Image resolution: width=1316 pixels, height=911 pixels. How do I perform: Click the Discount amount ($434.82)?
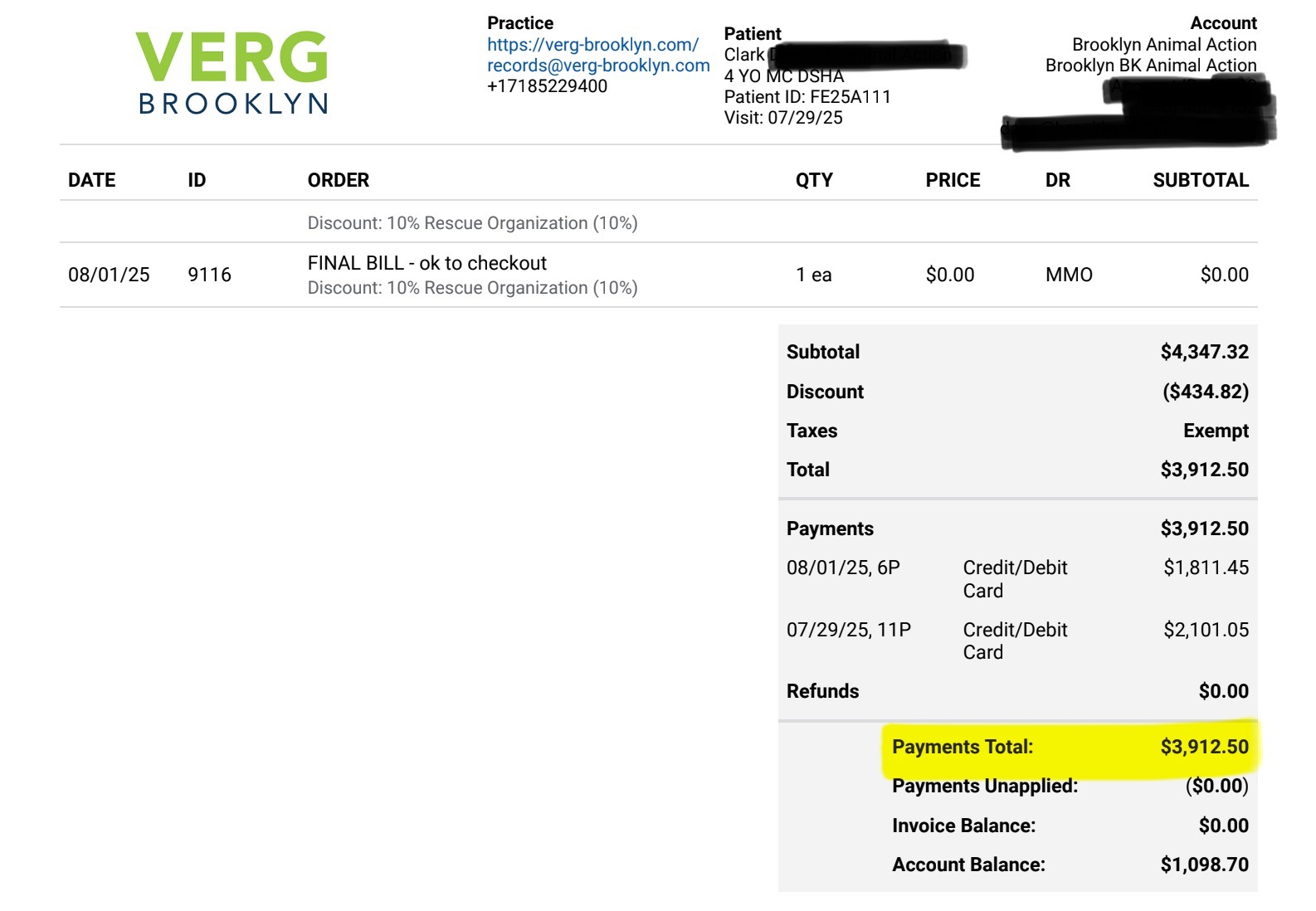pyautogui.click(x=1206, y=392)
